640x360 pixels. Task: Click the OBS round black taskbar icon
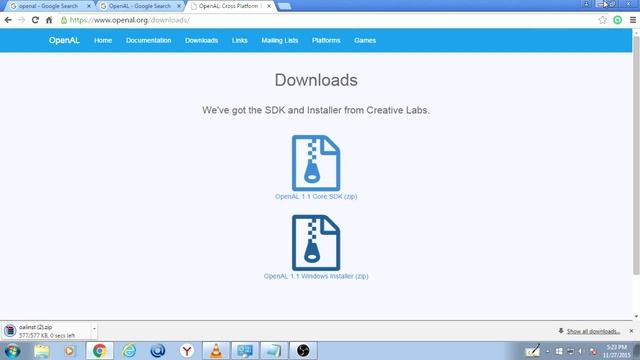[303, 351]
